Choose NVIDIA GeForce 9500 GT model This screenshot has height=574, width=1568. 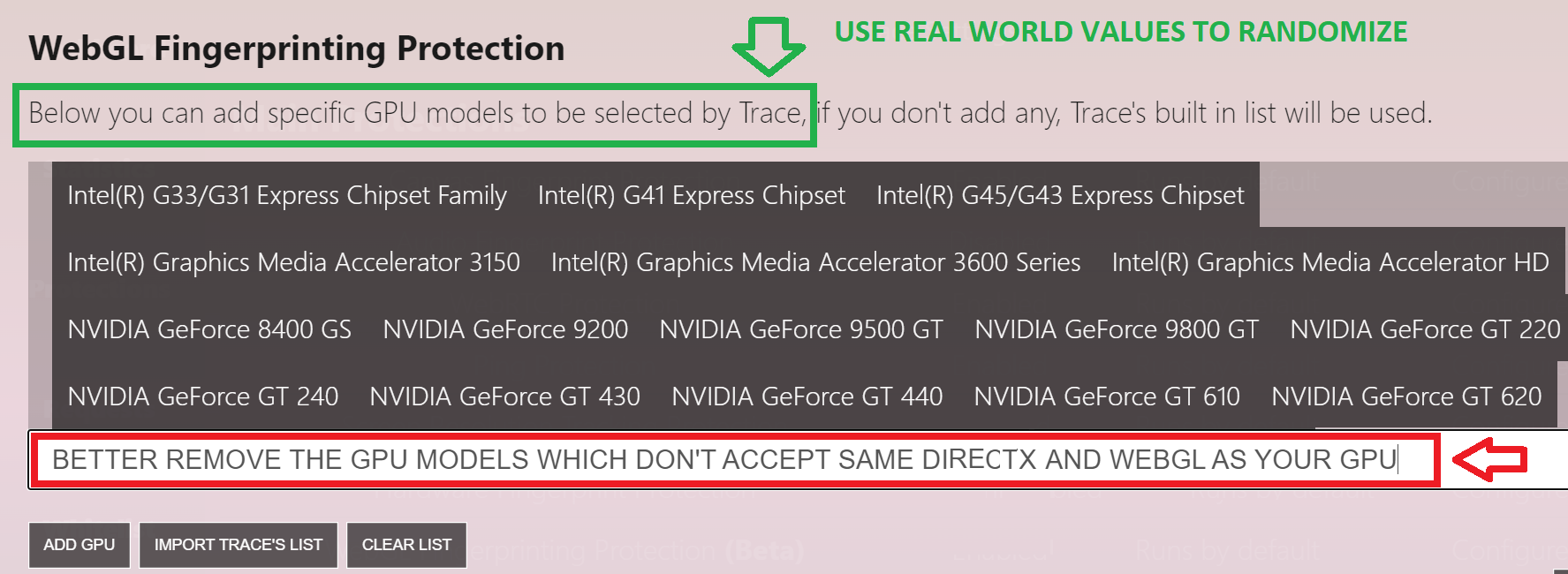coord(801,329)
